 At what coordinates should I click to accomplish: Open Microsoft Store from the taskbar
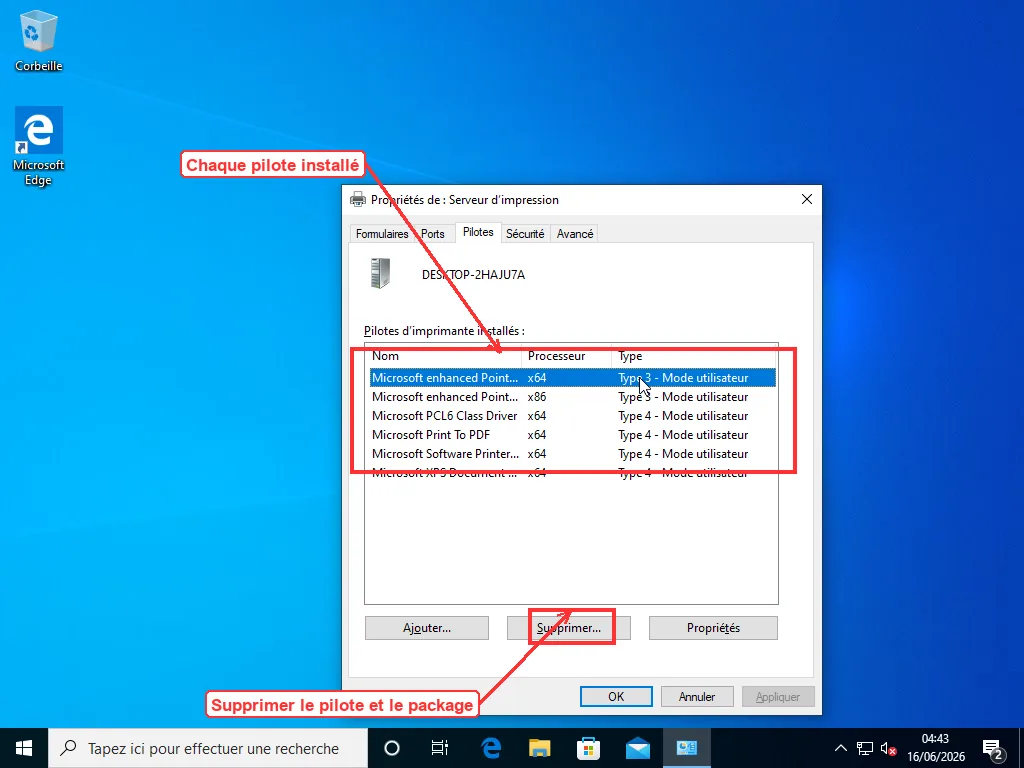coord(588,748)
